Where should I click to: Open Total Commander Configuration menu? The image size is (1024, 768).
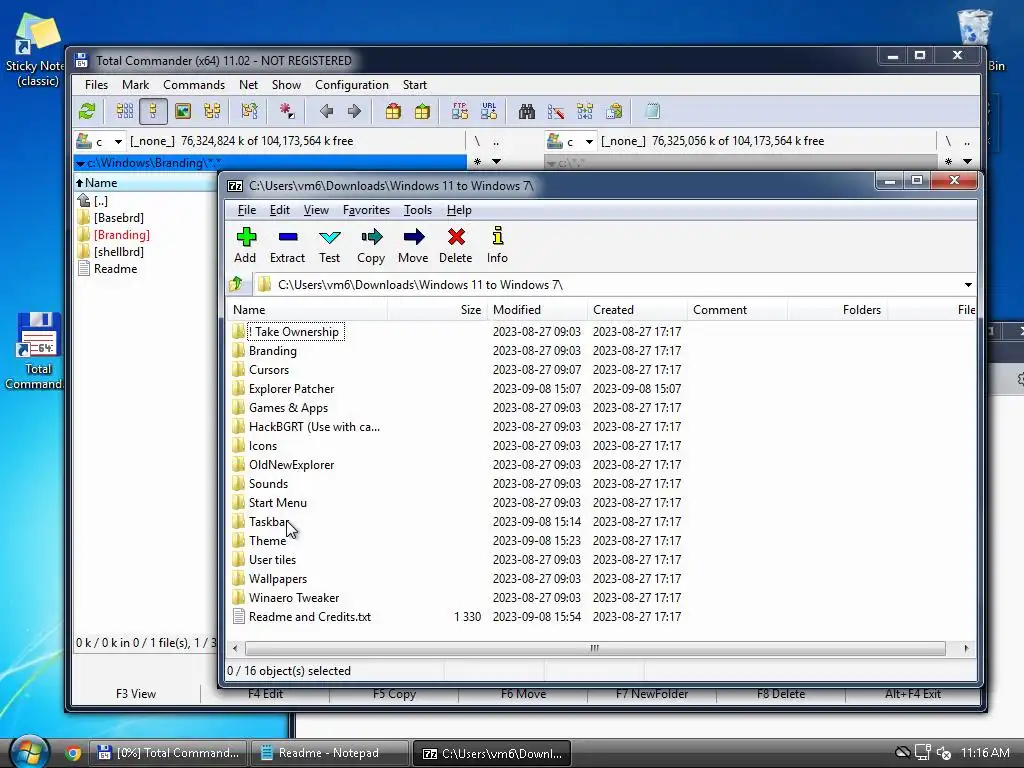(x=351, y=85)
